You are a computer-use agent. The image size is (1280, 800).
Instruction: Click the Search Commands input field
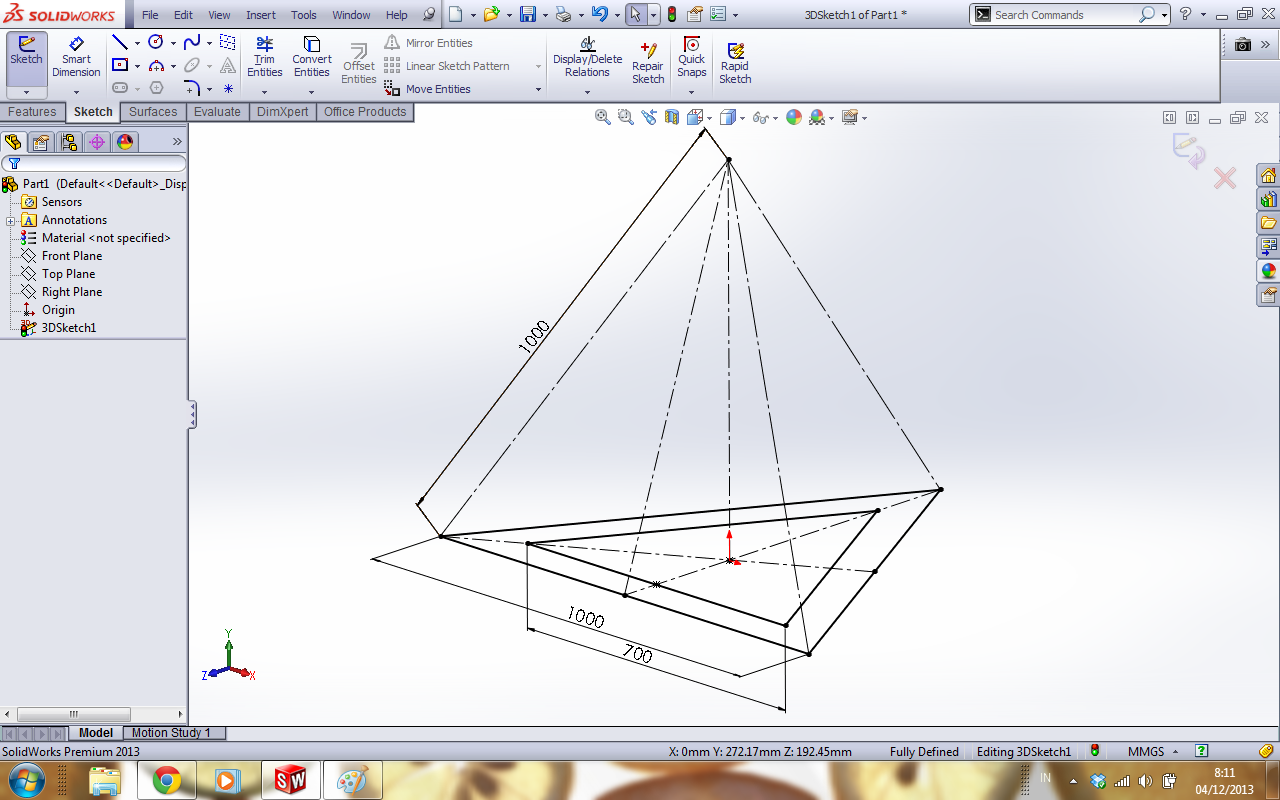coord(1065,15)
